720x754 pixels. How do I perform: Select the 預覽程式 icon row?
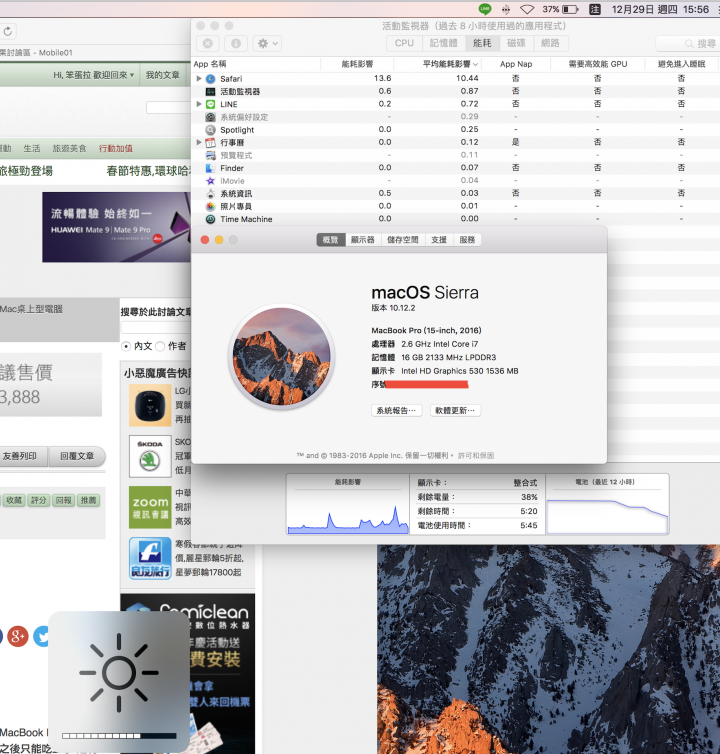tap(210, 155)
